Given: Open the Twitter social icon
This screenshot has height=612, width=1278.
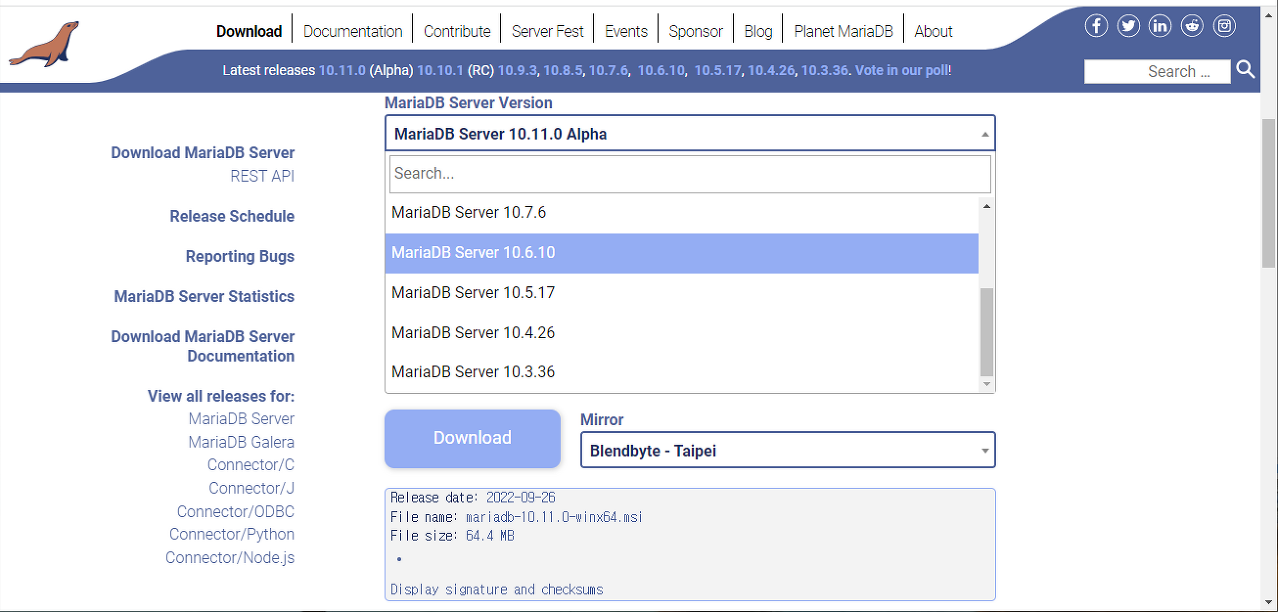Looking at the screenshot, I should [1129, 26].
